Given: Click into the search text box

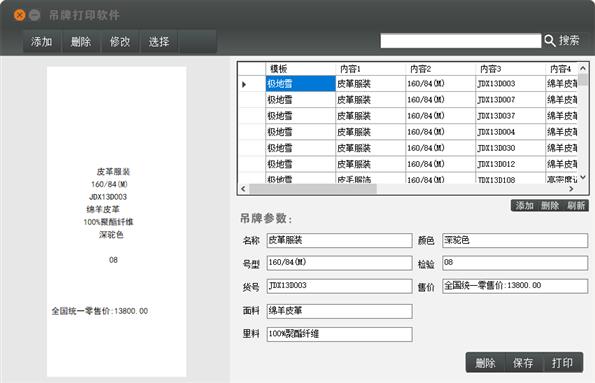Looking at the screenshot, I should click(x=461, y=41).
